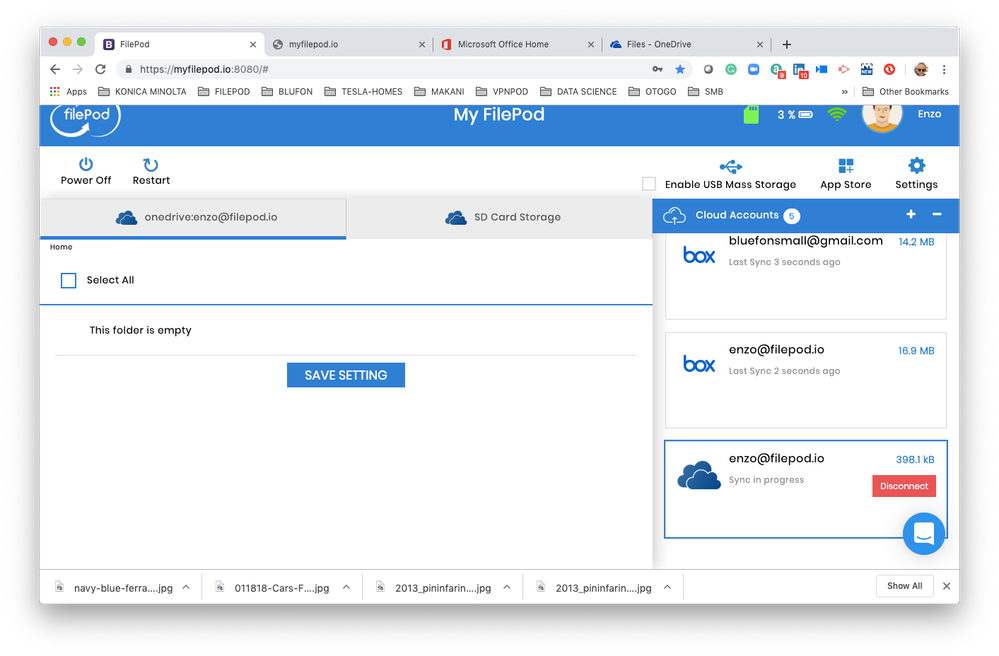
Task: Expand options for 011818-Cars-F....jpg download
Action: point(347,587)
